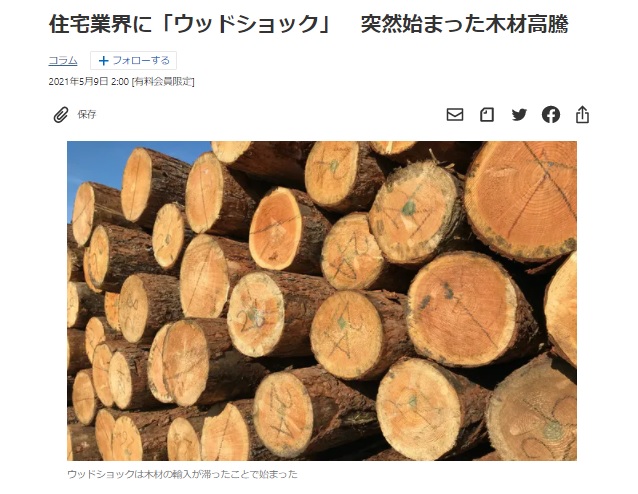Image resolution: width=638 pixels, height=494 pixels.
Task: Share the article on Facebook
Action: pyautogui.click(x=551, y=115)
